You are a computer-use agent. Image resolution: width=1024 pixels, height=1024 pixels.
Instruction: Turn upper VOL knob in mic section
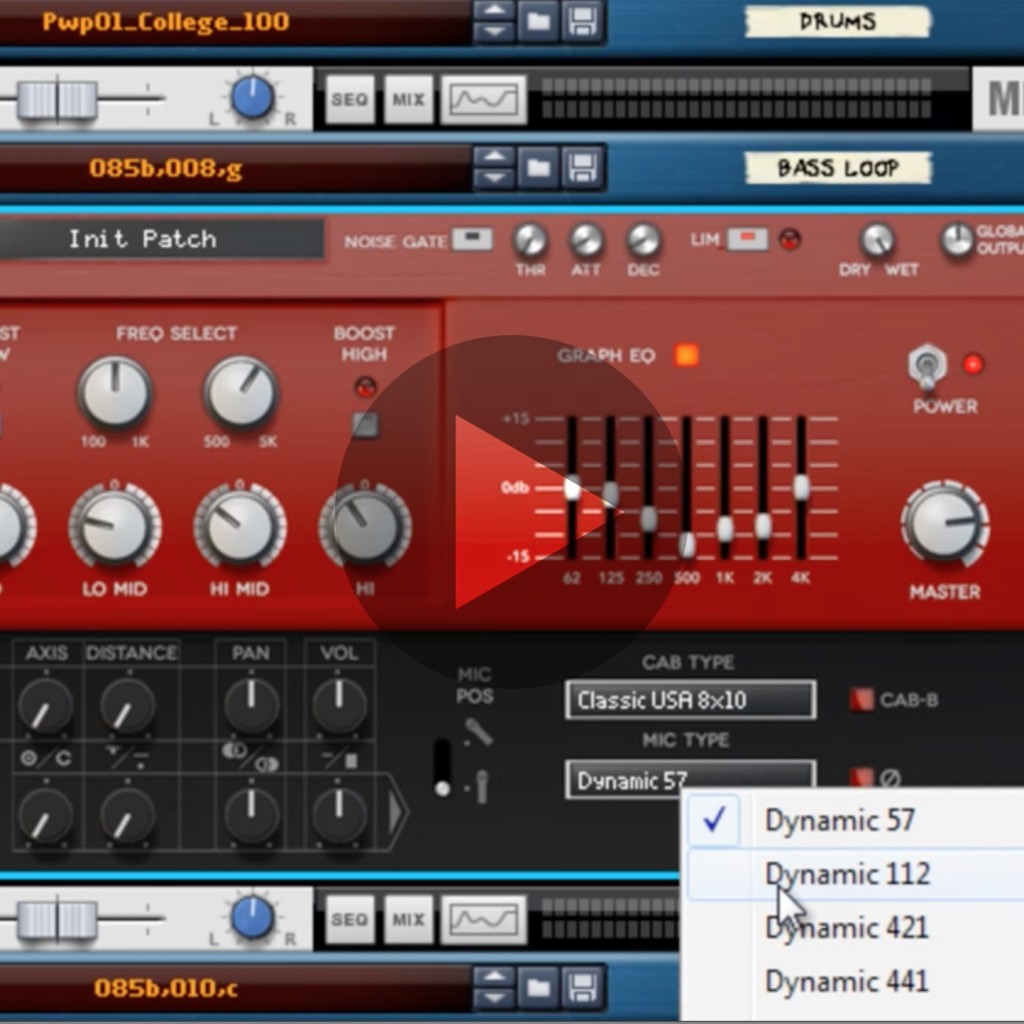click(339, 705)
